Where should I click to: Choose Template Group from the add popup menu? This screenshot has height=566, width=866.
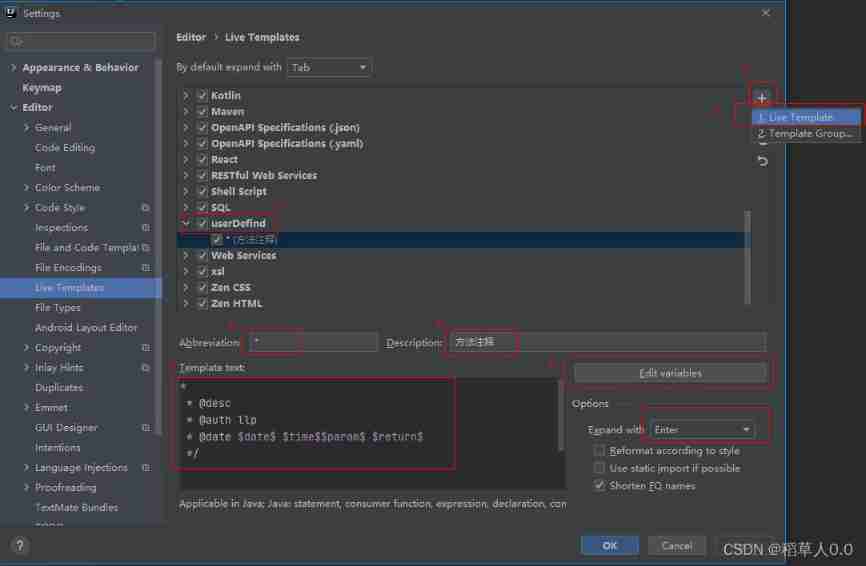pyautogui.click(x=806, y=133)
